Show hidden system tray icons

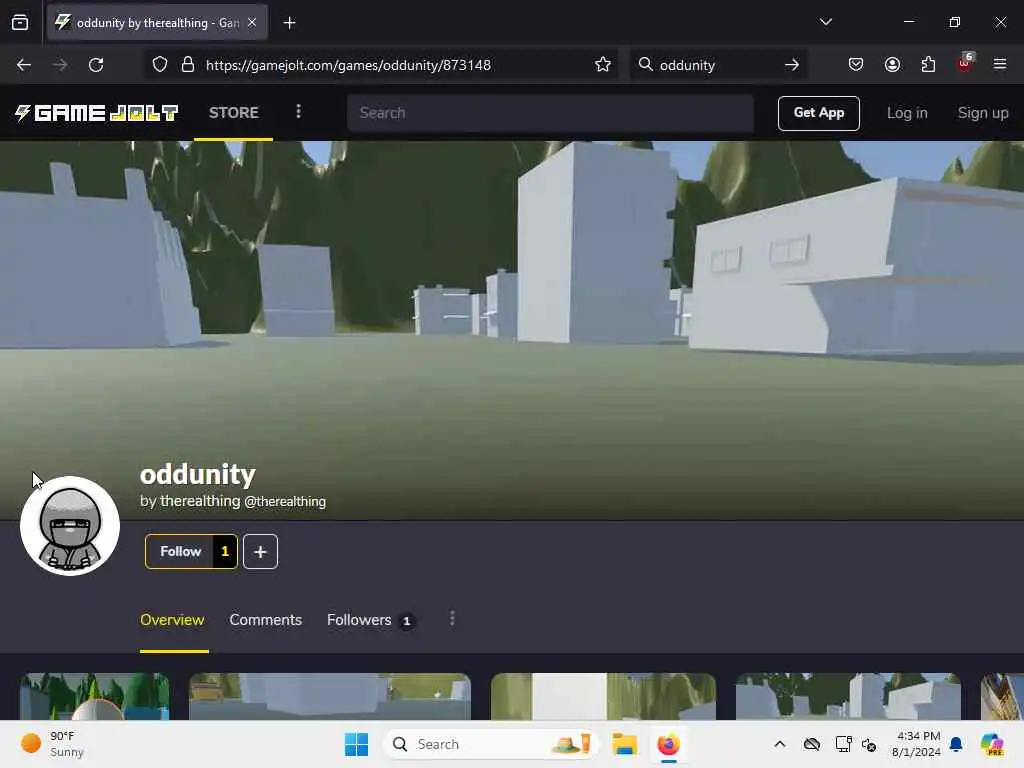pyautogui.click(x=780, y=744)
